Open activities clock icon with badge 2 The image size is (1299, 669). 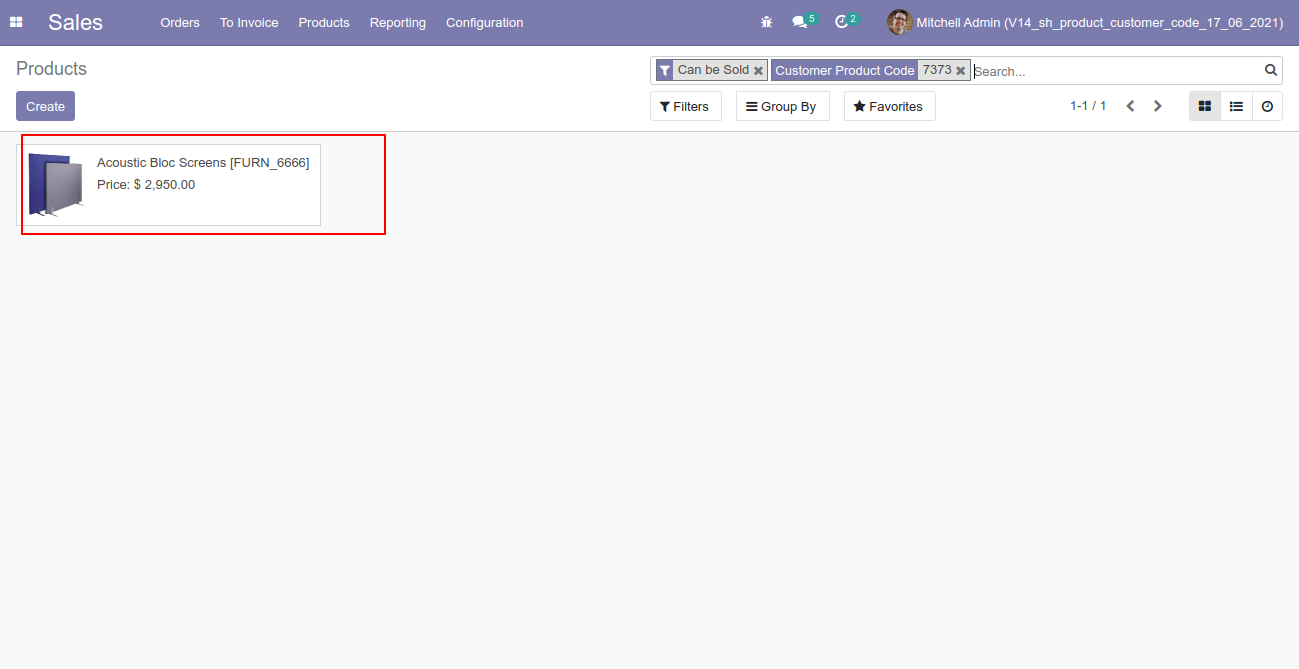[847, 21]
